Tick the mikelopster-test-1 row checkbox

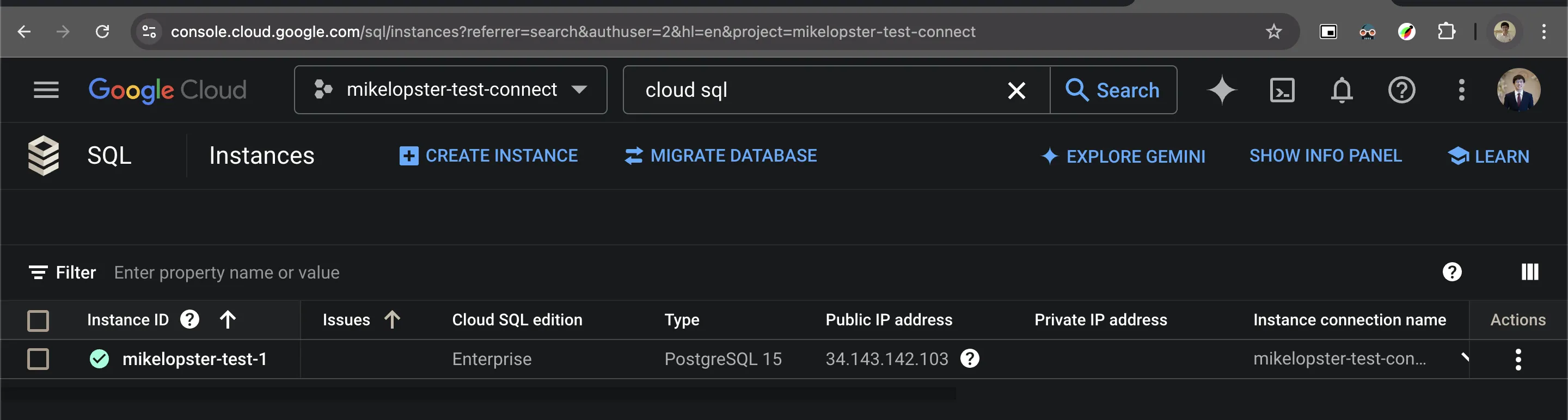(x=38, y=359)
